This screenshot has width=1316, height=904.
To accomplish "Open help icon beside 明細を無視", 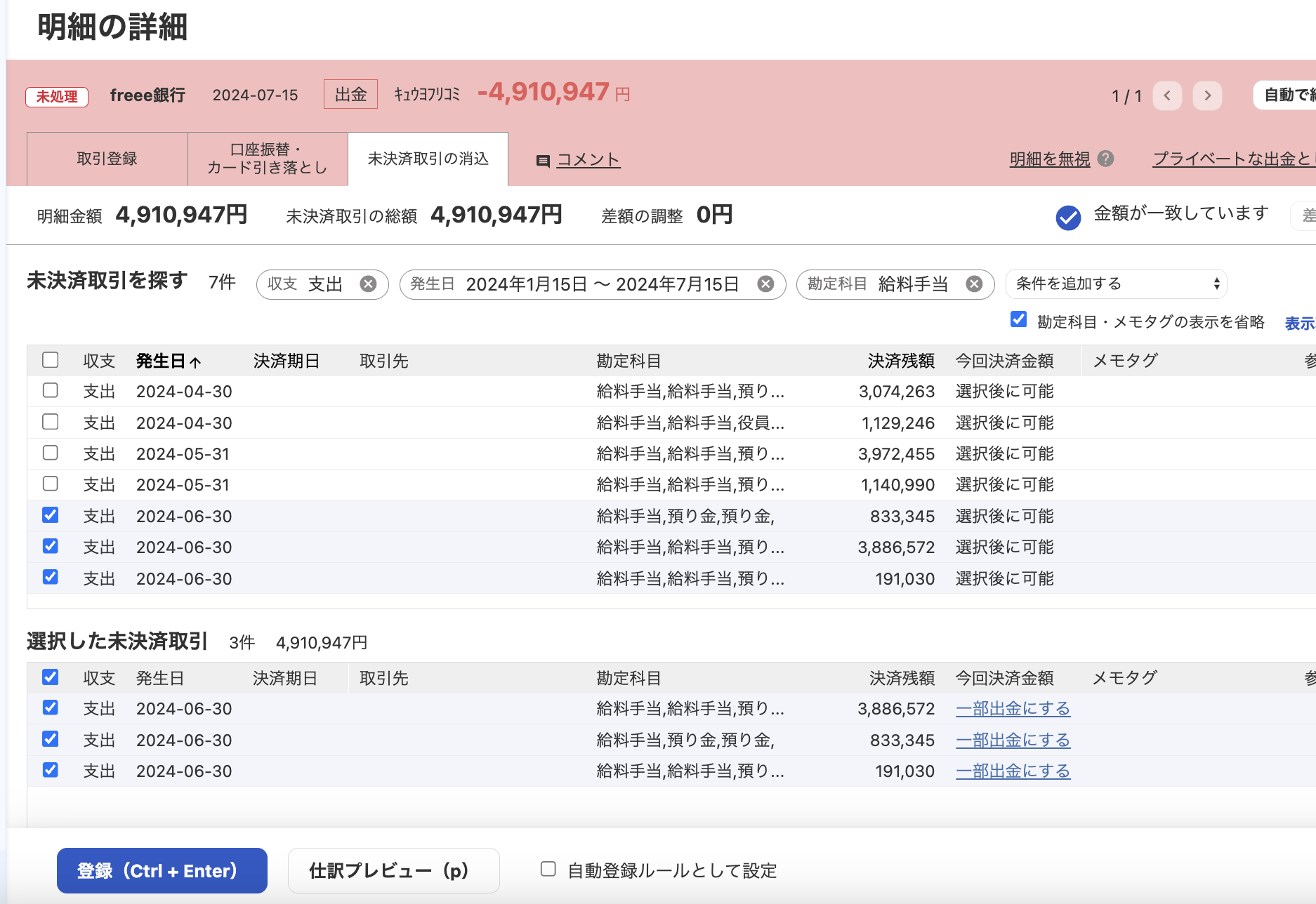I will pos(1105,159).
